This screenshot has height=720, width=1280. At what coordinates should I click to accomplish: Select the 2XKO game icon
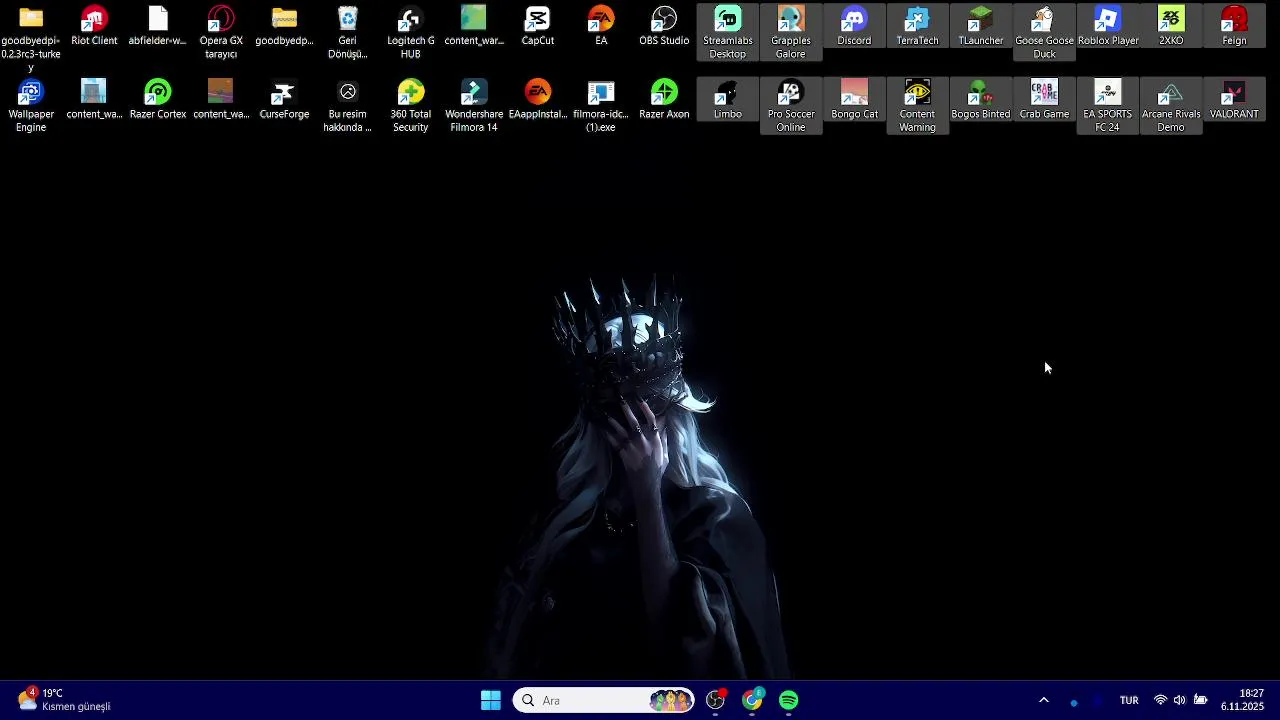[1171, 27]
